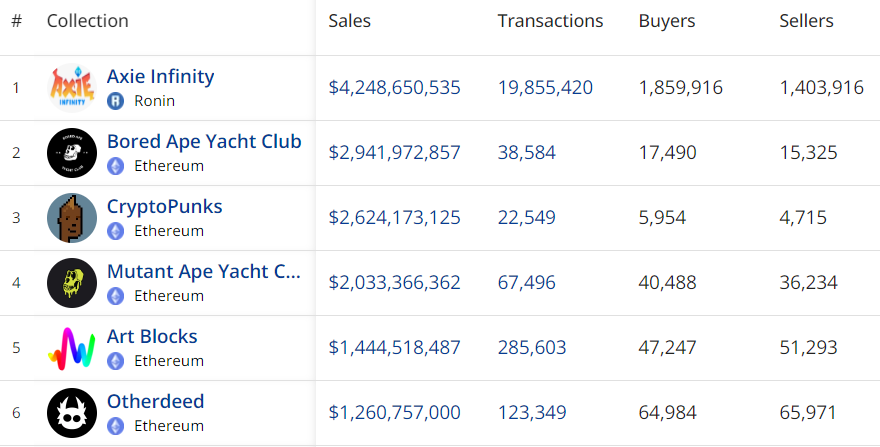
Task: Click the CryptoPunks avatar thumbnail
Action: click(72, 218)
